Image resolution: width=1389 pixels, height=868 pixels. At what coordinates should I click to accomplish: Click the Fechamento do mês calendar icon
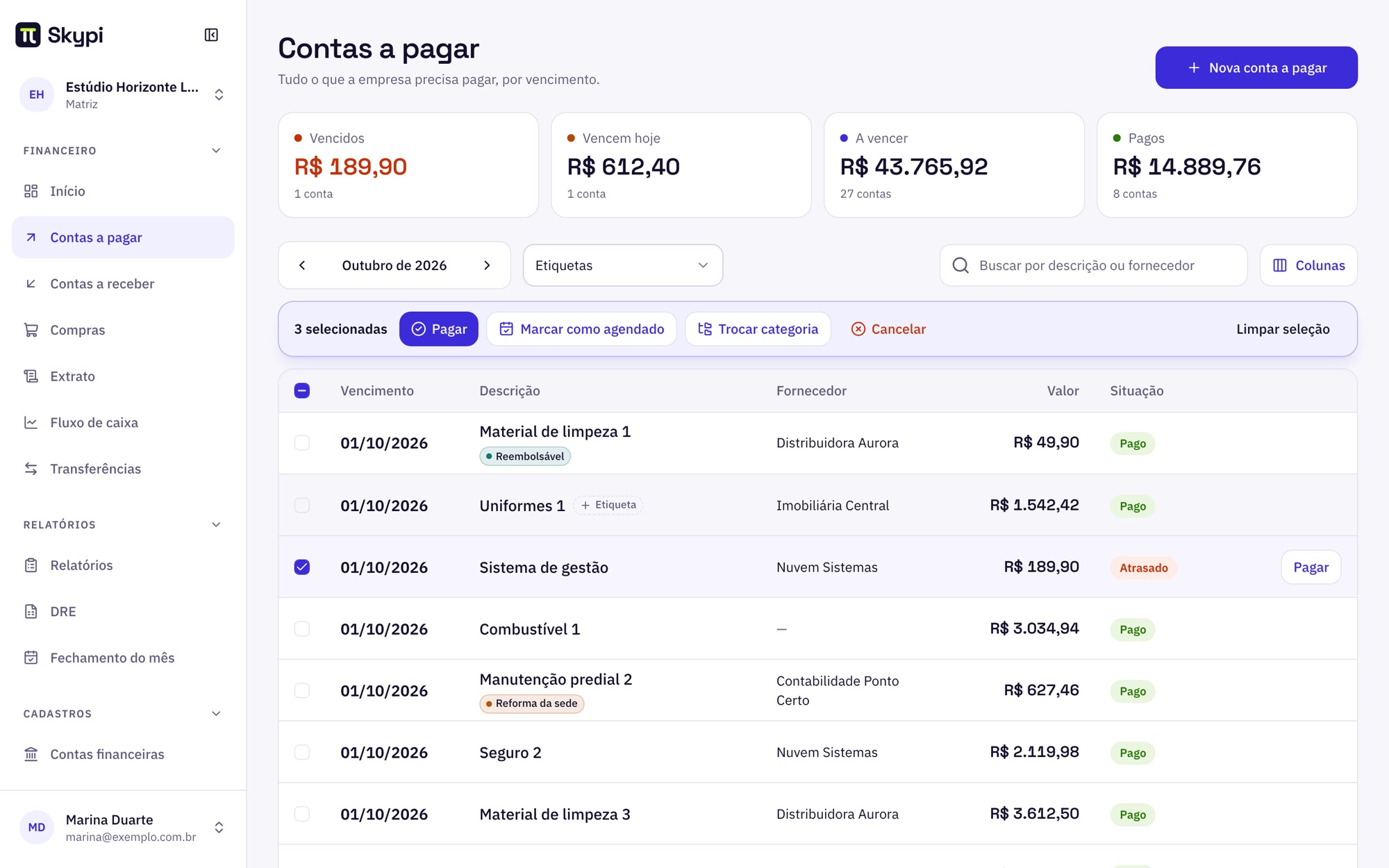point(31,658)
